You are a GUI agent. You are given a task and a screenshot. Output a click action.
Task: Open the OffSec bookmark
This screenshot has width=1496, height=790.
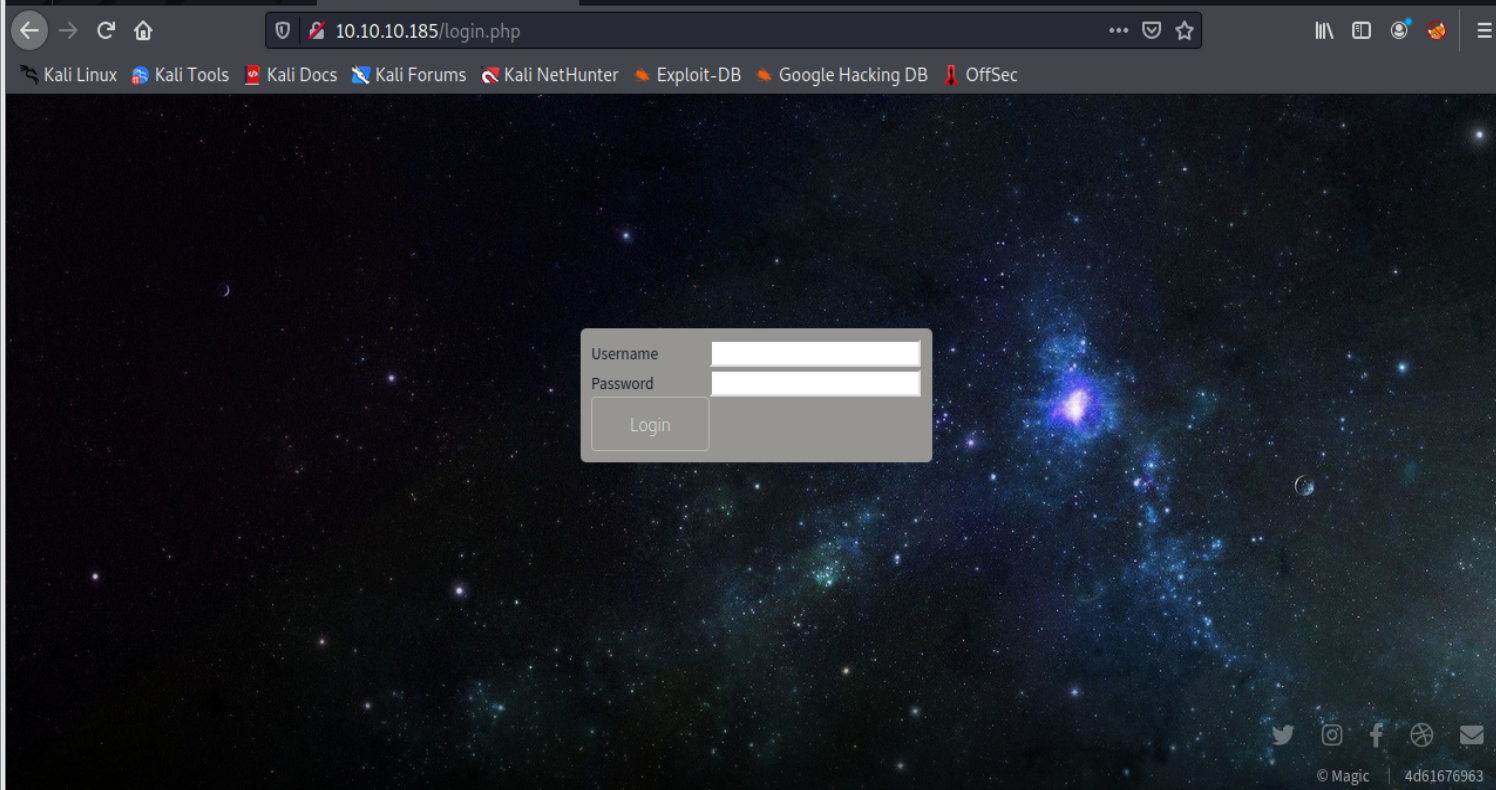click(981, 75)
